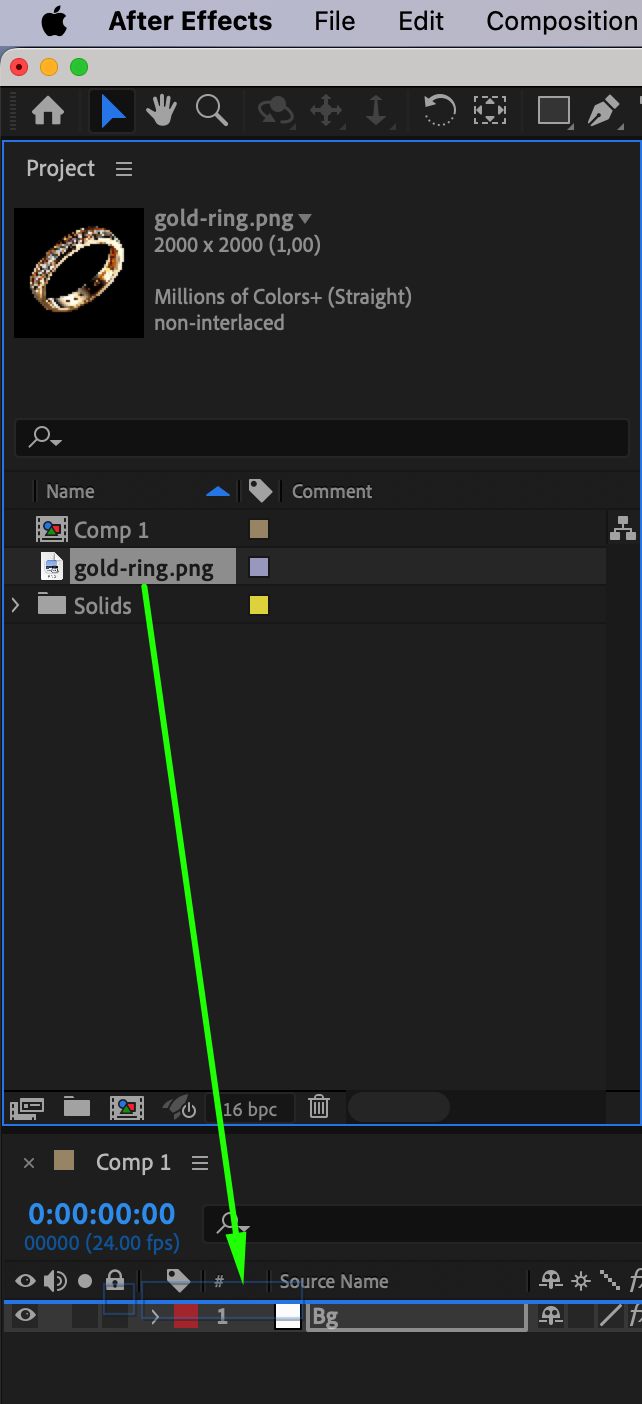The width and height of the screenshot is (642, 1404).
Task: Delete selected item with trash icon
Action: (318, 1107)
